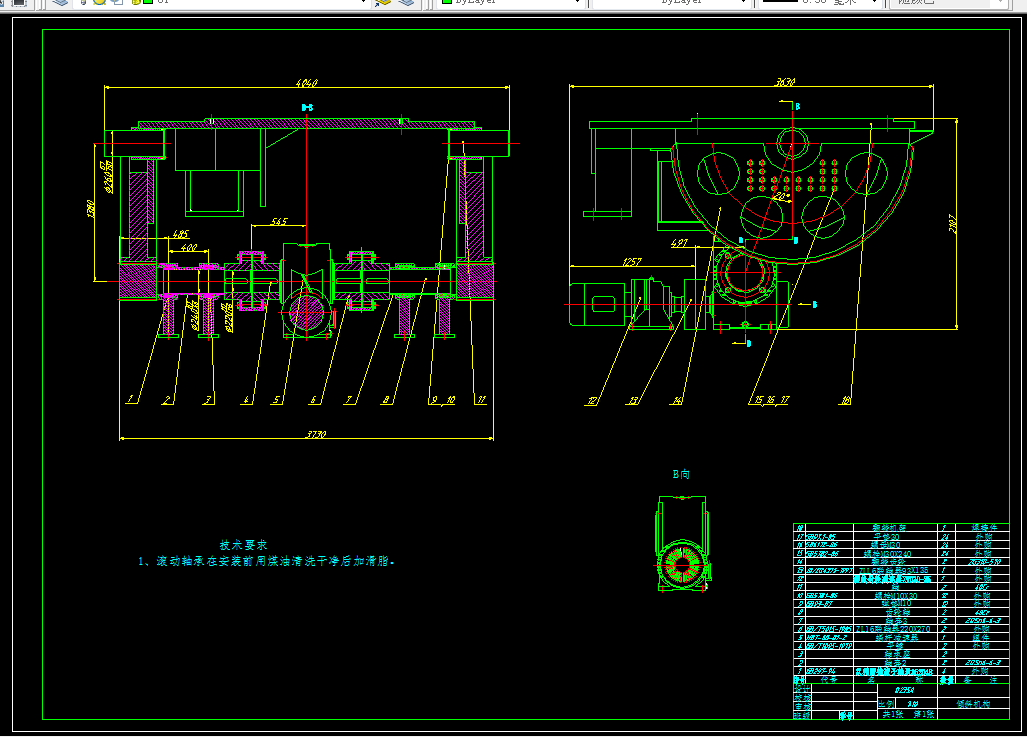Select the 3630 dimension in right view
Viewport: 1027px width, 737px height.
coord(785,82)
